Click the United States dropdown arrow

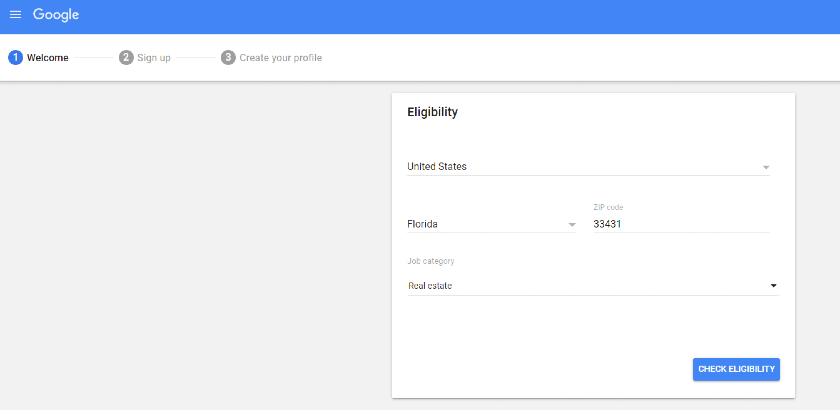point(766,167)
